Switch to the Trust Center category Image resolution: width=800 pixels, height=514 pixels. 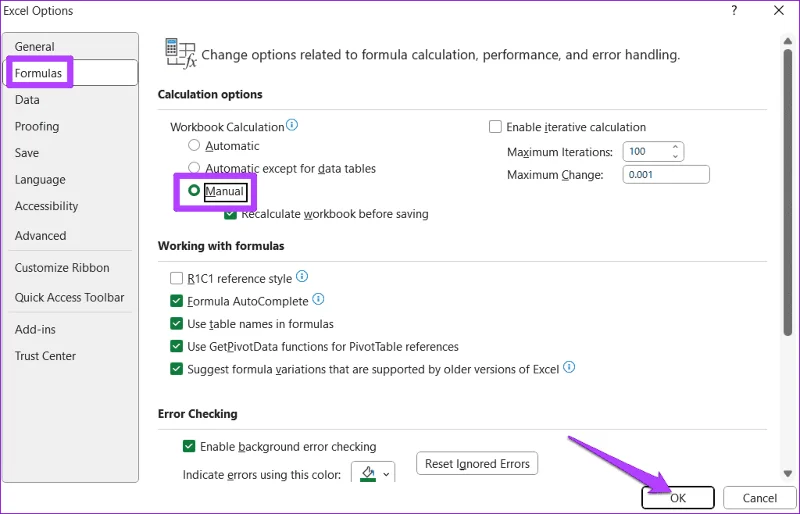click(x=45, y=356)
